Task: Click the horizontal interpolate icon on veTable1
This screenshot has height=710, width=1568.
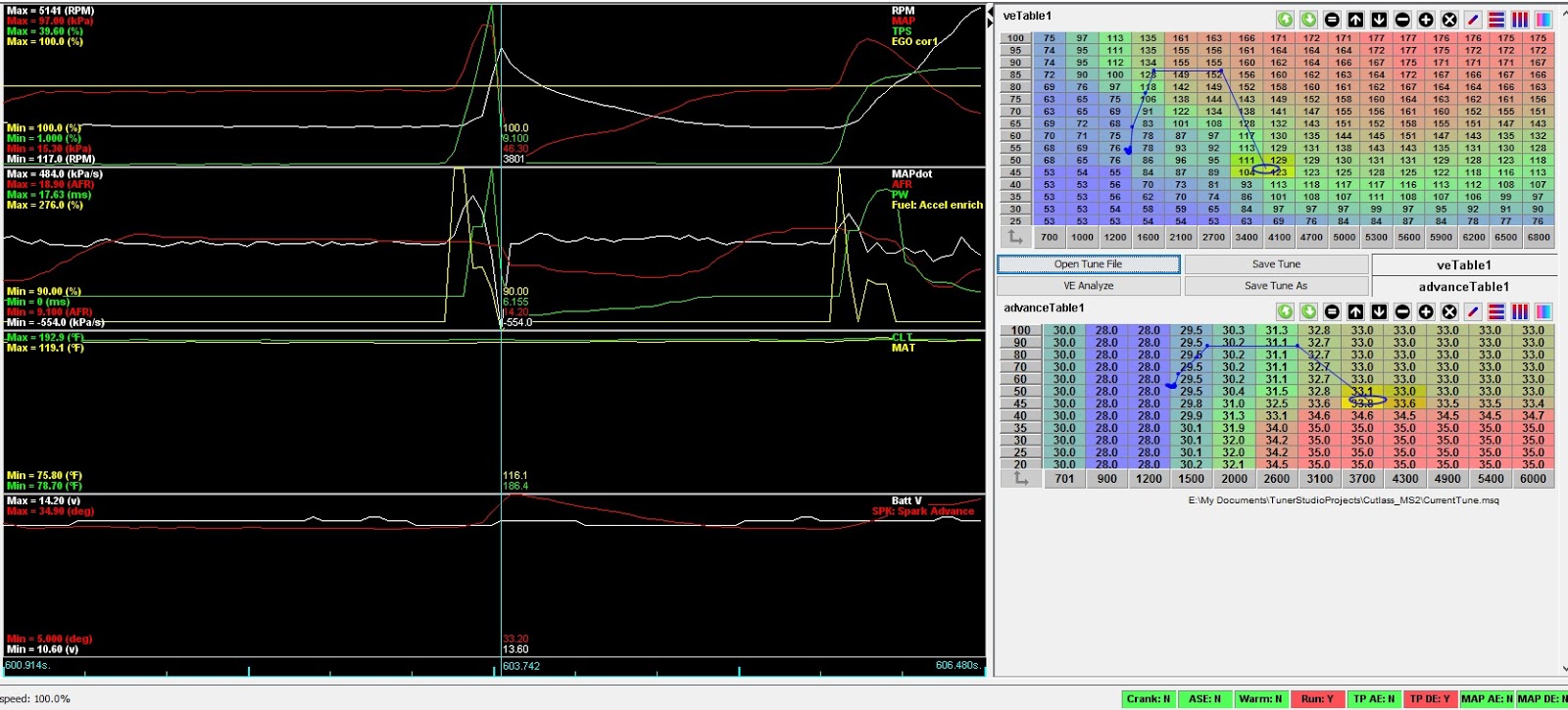Action: click(x=1496, y=20)
